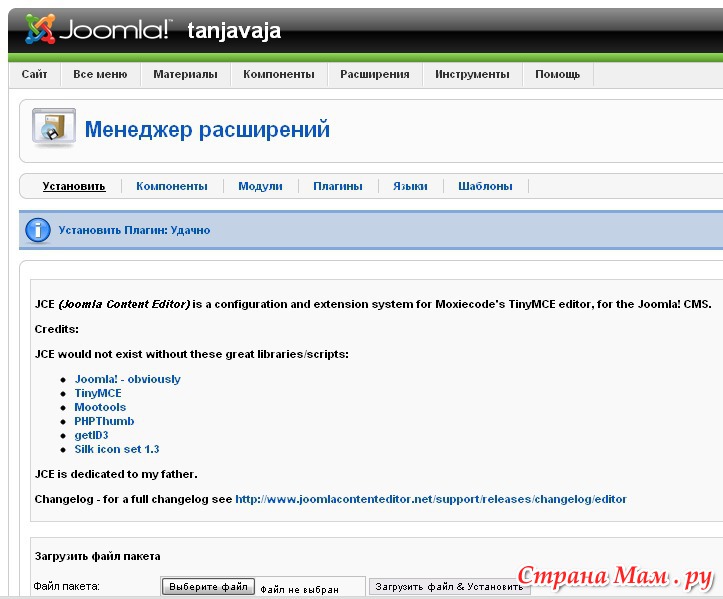Click the Менеджер расширений heading
The height and width of the screenshot is (599, 723).
207,129
